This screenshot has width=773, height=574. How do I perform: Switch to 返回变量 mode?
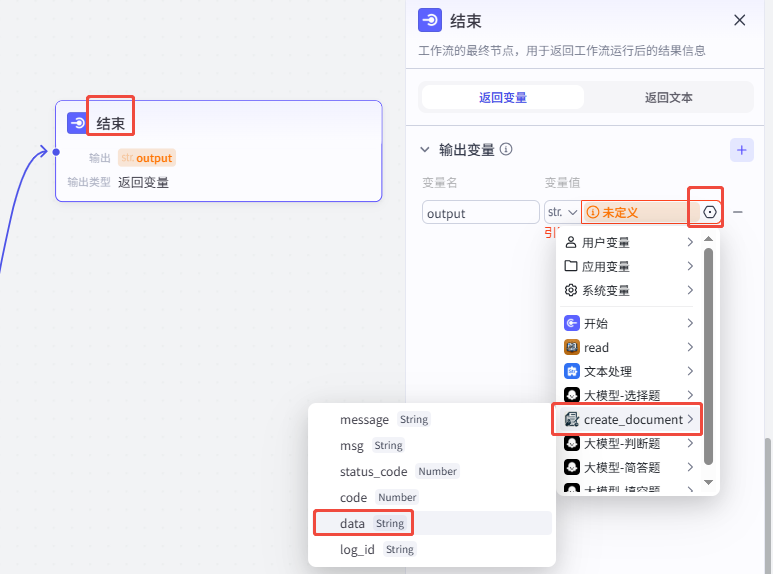(x=502, y=97)
